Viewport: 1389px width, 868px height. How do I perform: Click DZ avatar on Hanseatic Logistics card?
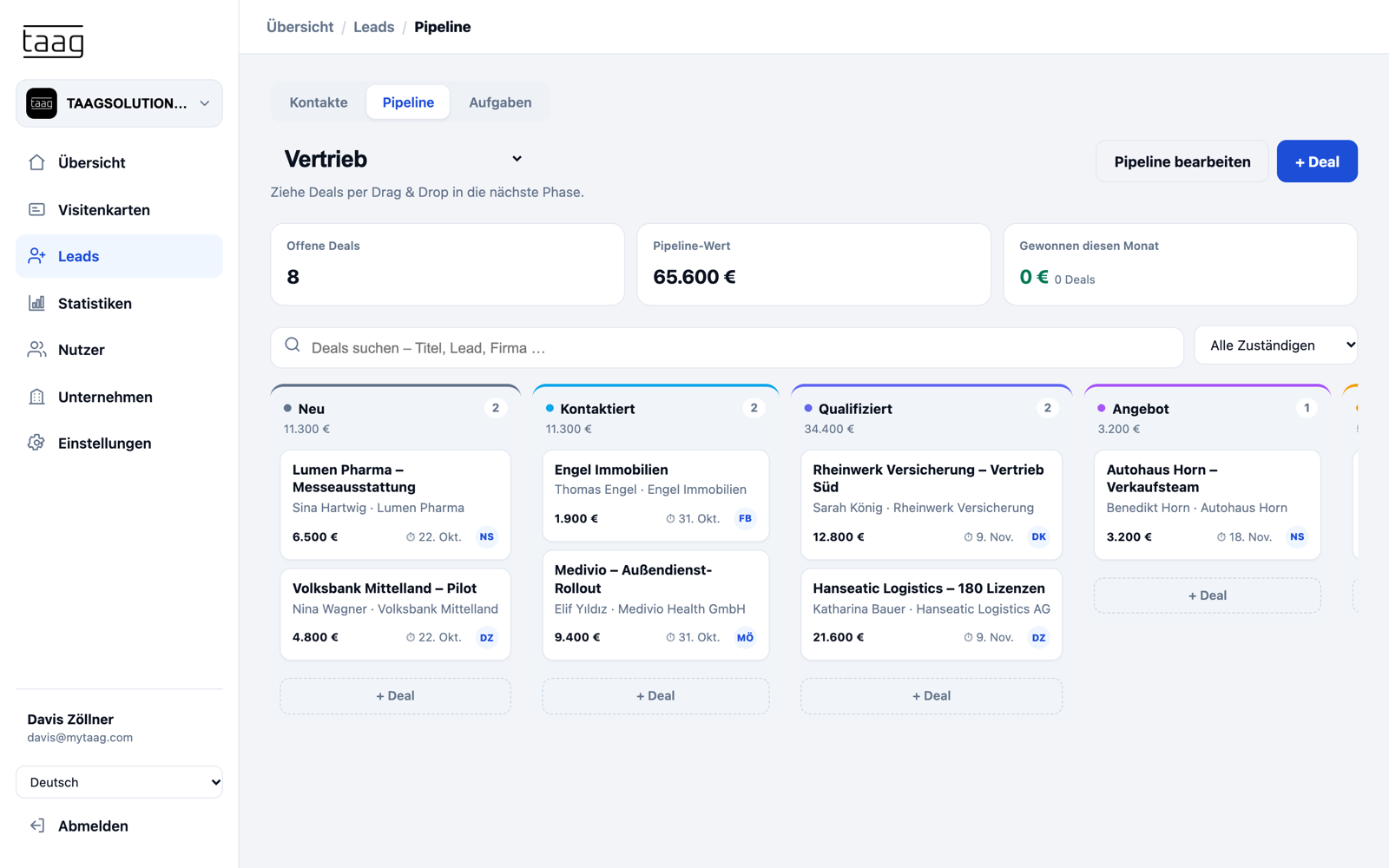pos(1038,637)
